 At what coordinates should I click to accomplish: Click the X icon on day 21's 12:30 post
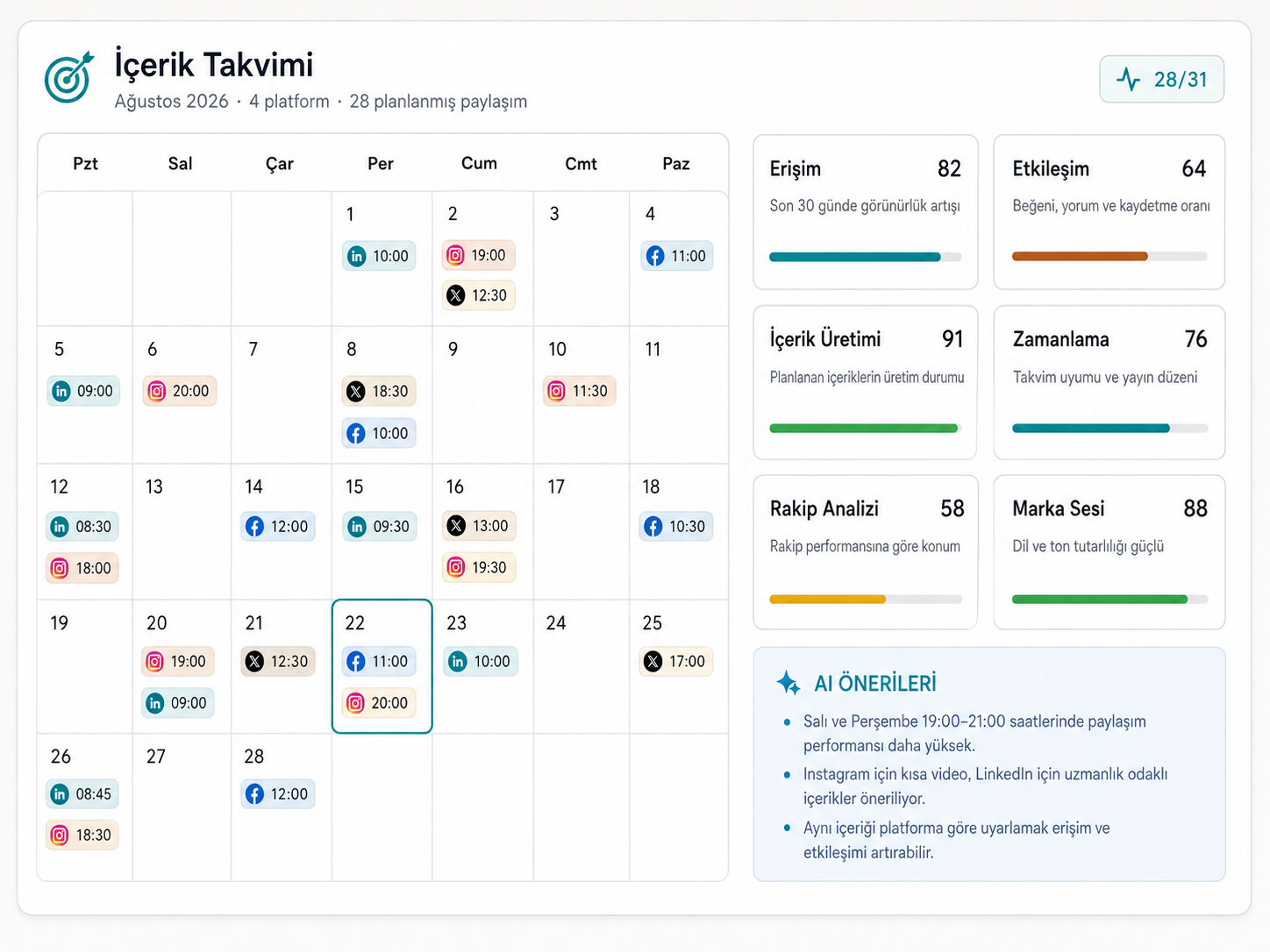[x=254, y=661]
